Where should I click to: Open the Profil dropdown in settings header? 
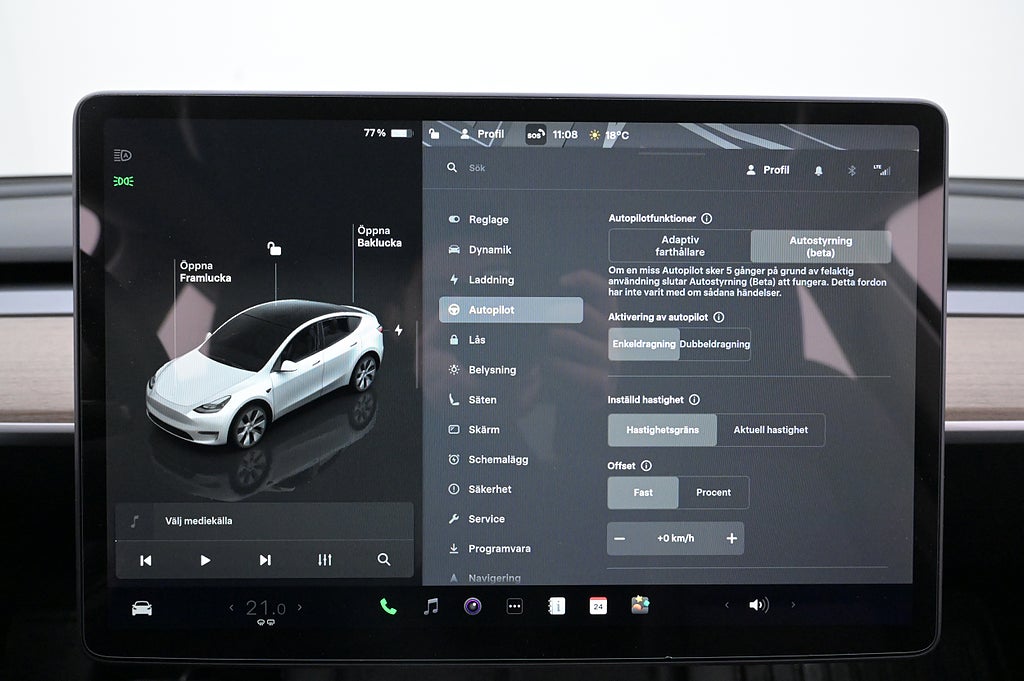tap(768, 170)
